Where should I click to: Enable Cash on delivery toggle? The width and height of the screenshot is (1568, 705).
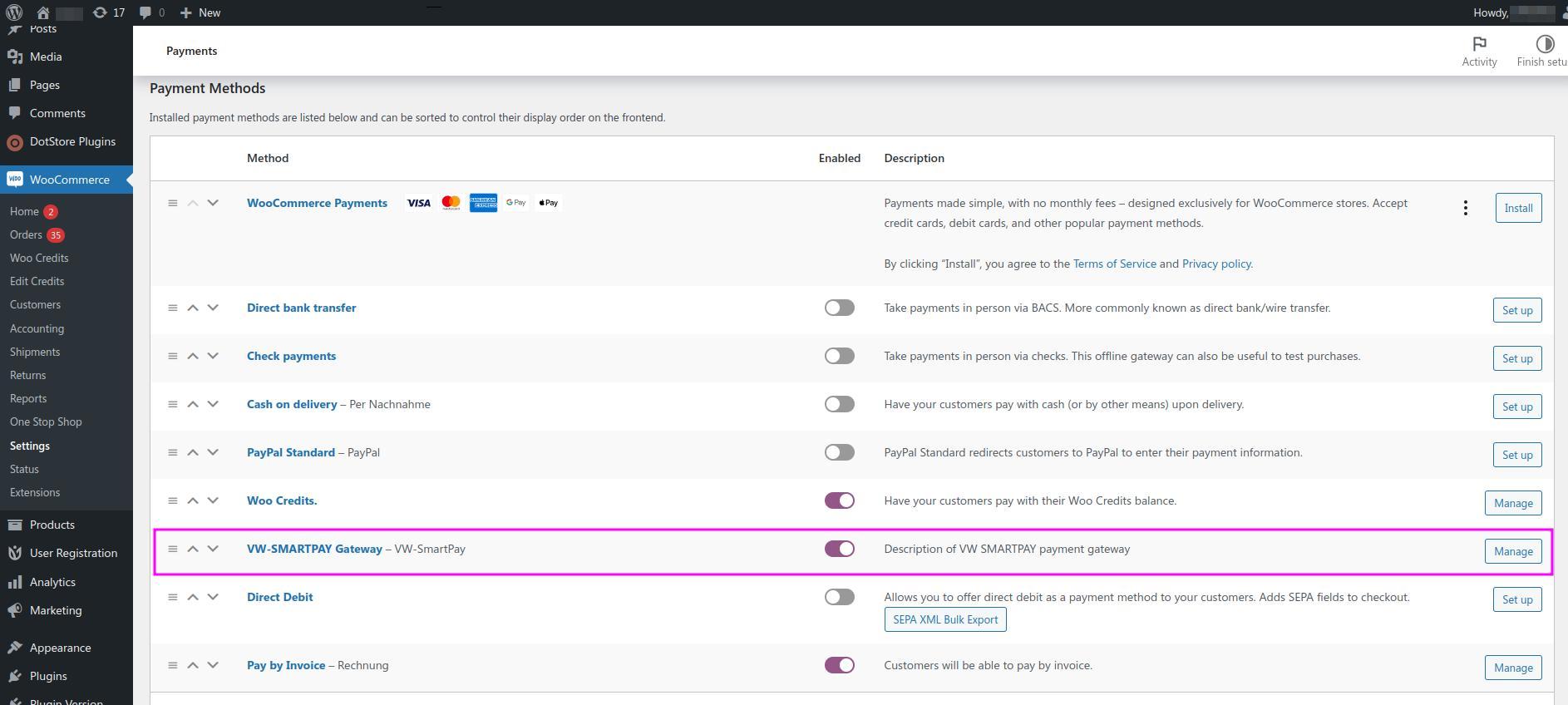pos(840,404)
